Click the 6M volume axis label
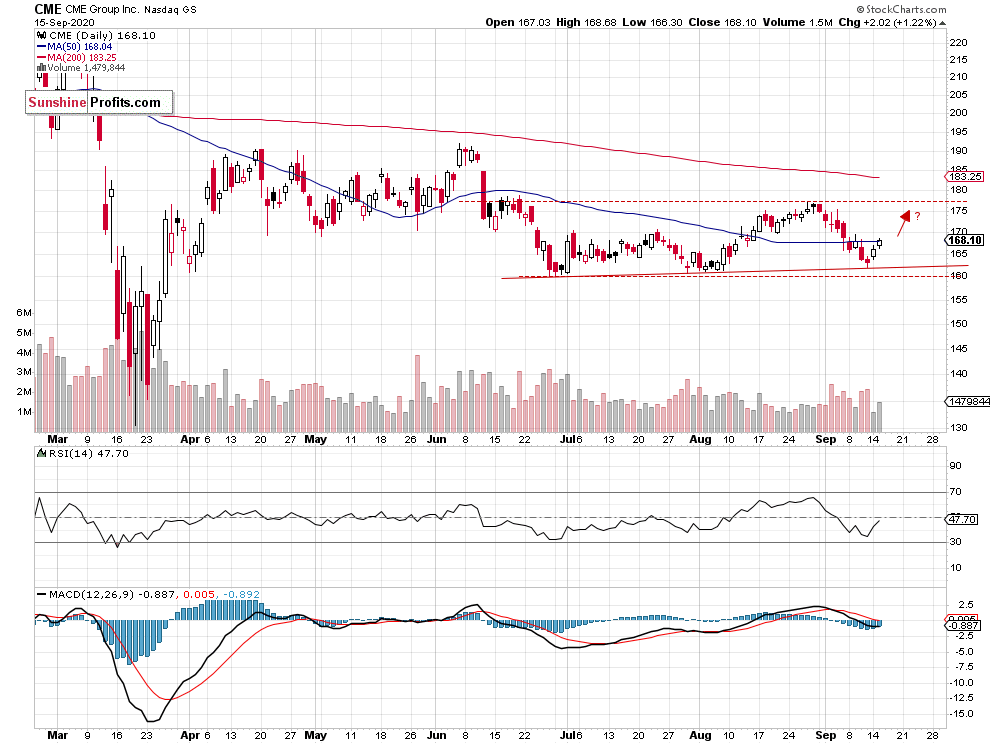This screenshot has width=990, height=744. pos(24,313)
